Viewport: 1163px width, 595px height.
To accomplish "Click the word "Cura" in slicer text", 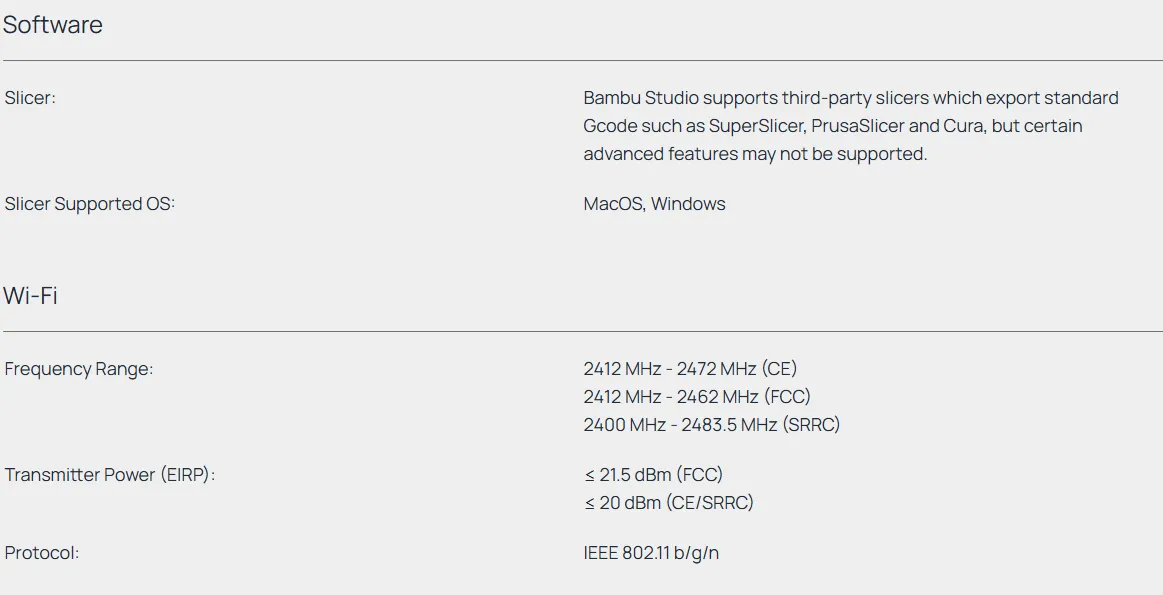I will tap(963, 126).
